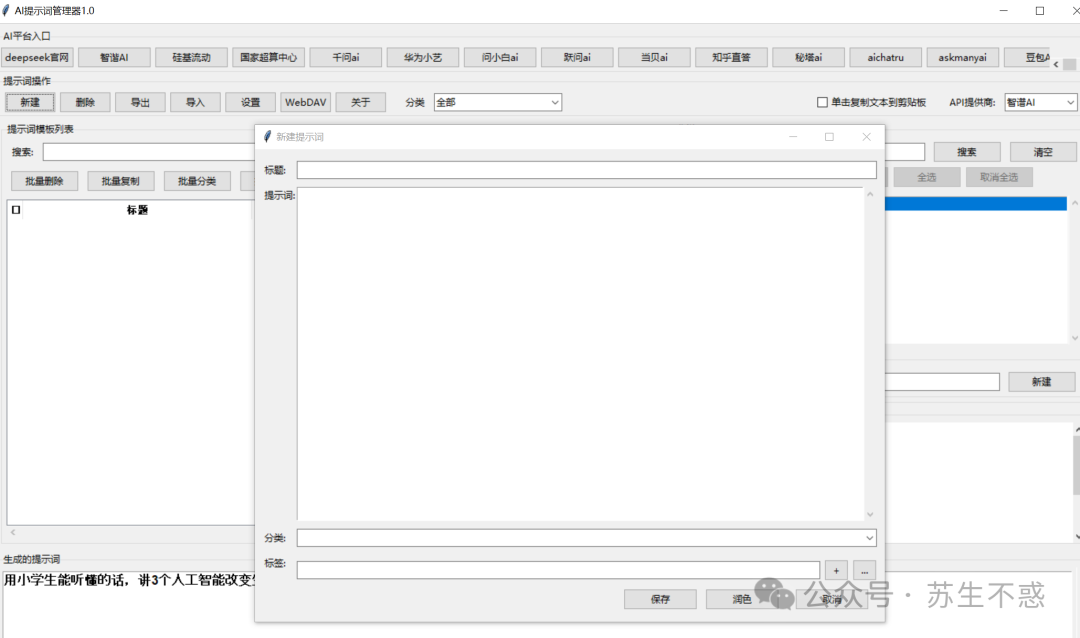Click the 导出 button

point(141,102)
